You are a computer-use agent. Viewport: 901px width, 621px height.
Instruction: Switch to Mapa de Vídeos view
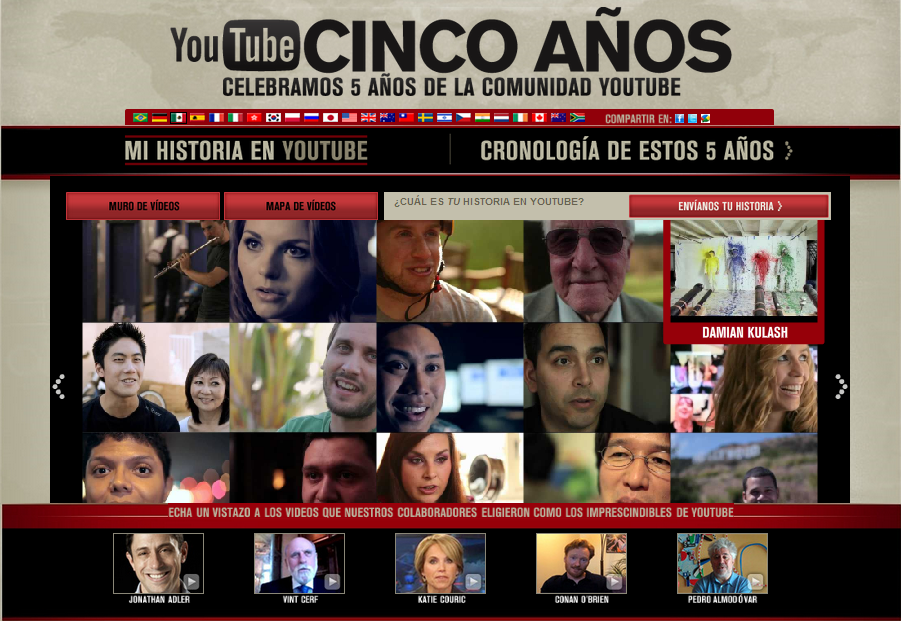tap(301, 206)
